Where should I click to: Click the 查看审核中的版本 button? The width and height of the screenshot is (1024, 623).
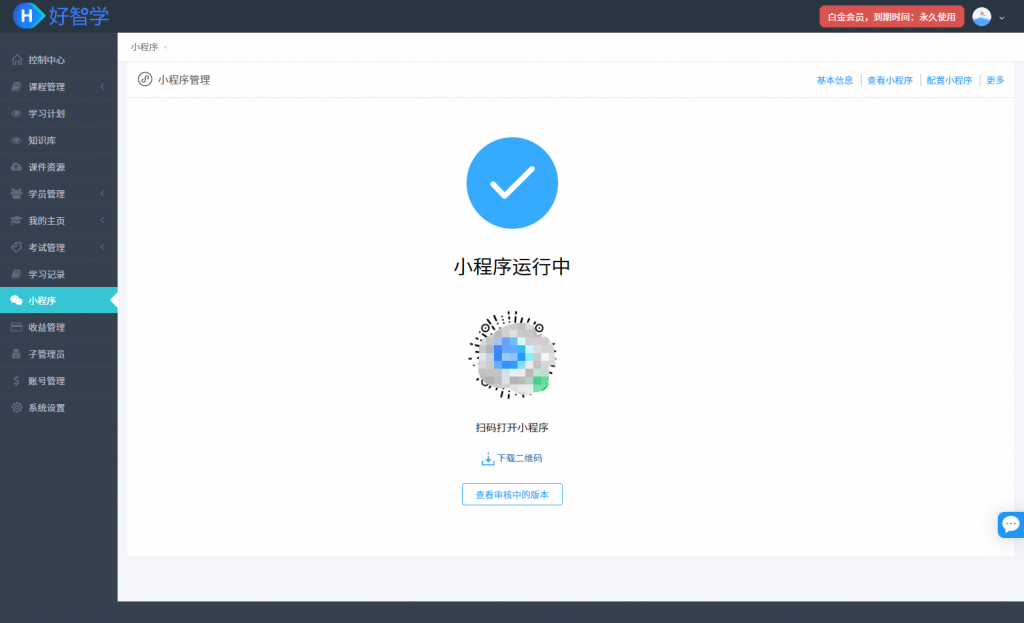pyautogui.click(x=512, y=494)
